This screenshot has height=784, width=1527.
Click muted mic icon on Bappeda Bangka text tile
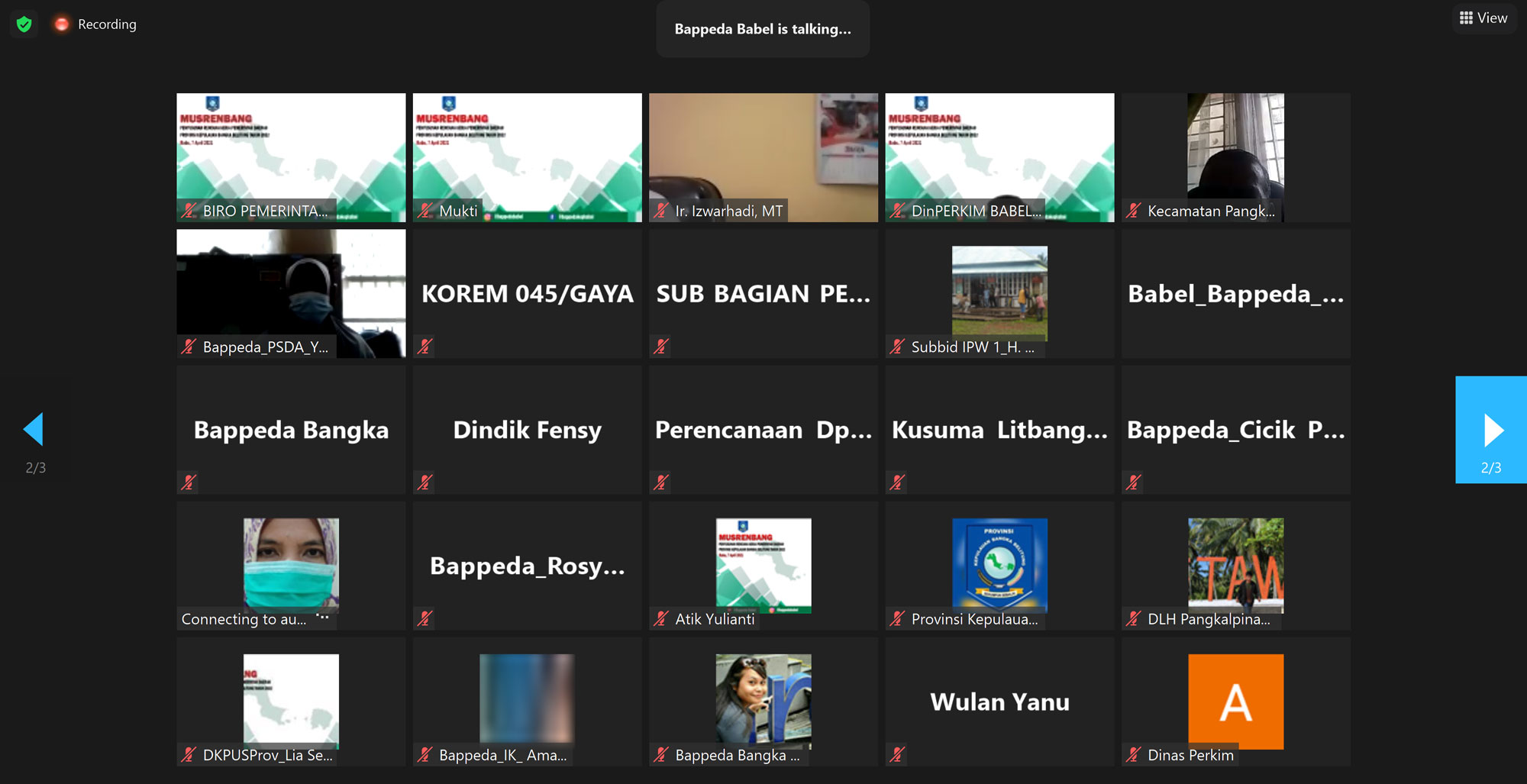click(189, 482)
